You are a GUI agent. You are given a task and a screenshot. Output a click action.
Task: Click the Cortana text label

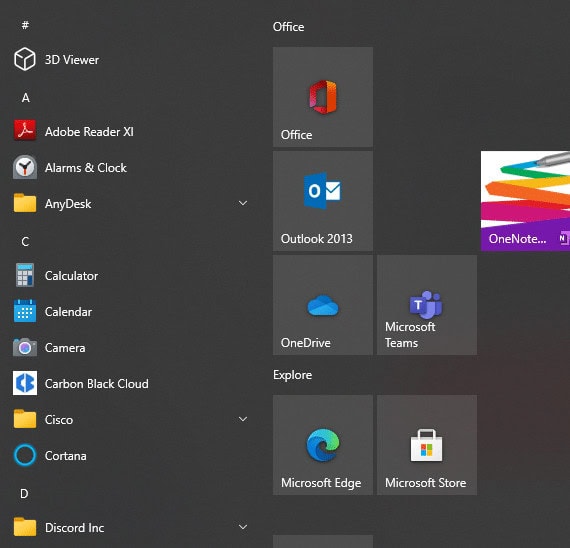66,456
